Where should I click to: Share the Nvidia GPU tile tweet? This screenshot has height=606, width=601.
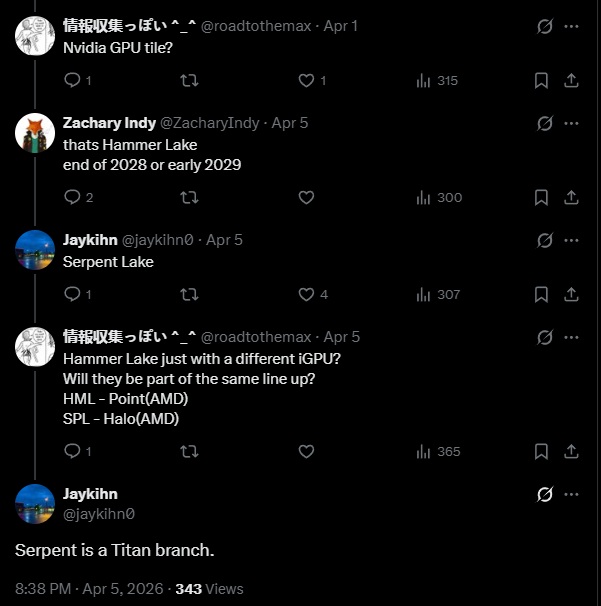coord(571,80)
